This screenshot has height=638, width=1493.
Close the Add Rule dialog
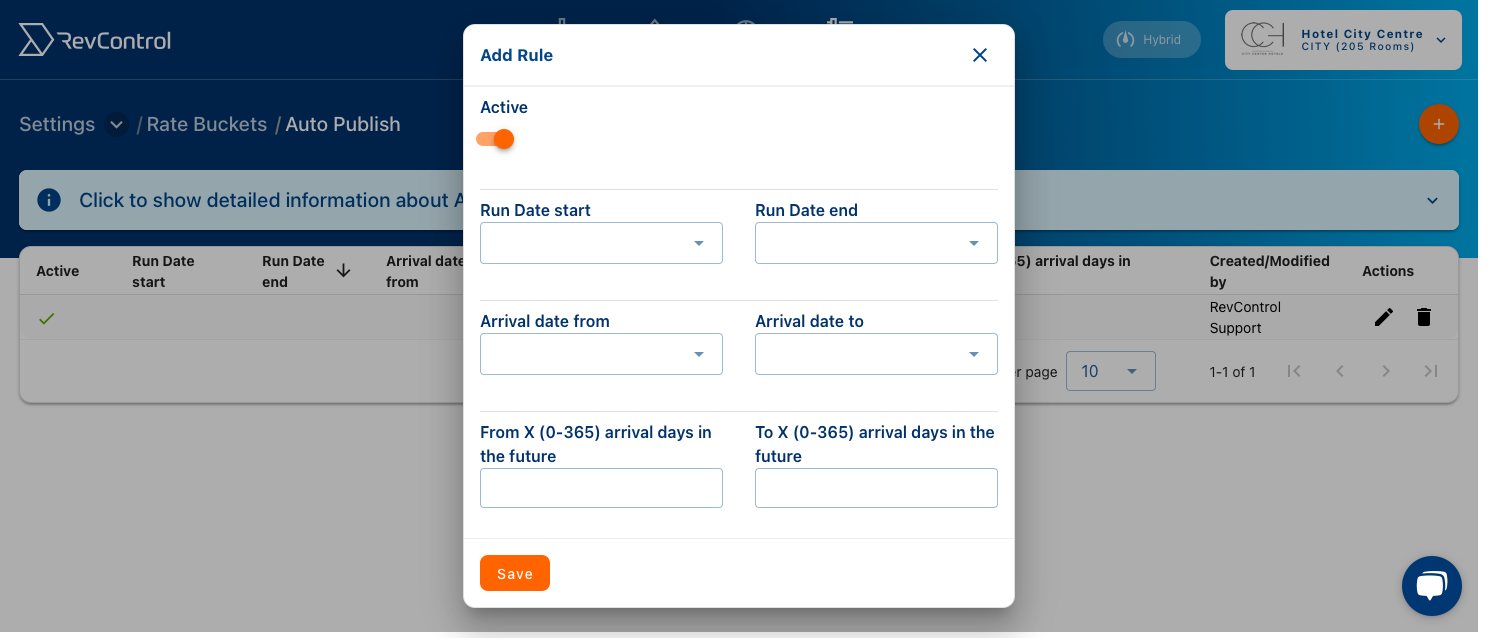(980, 55)
